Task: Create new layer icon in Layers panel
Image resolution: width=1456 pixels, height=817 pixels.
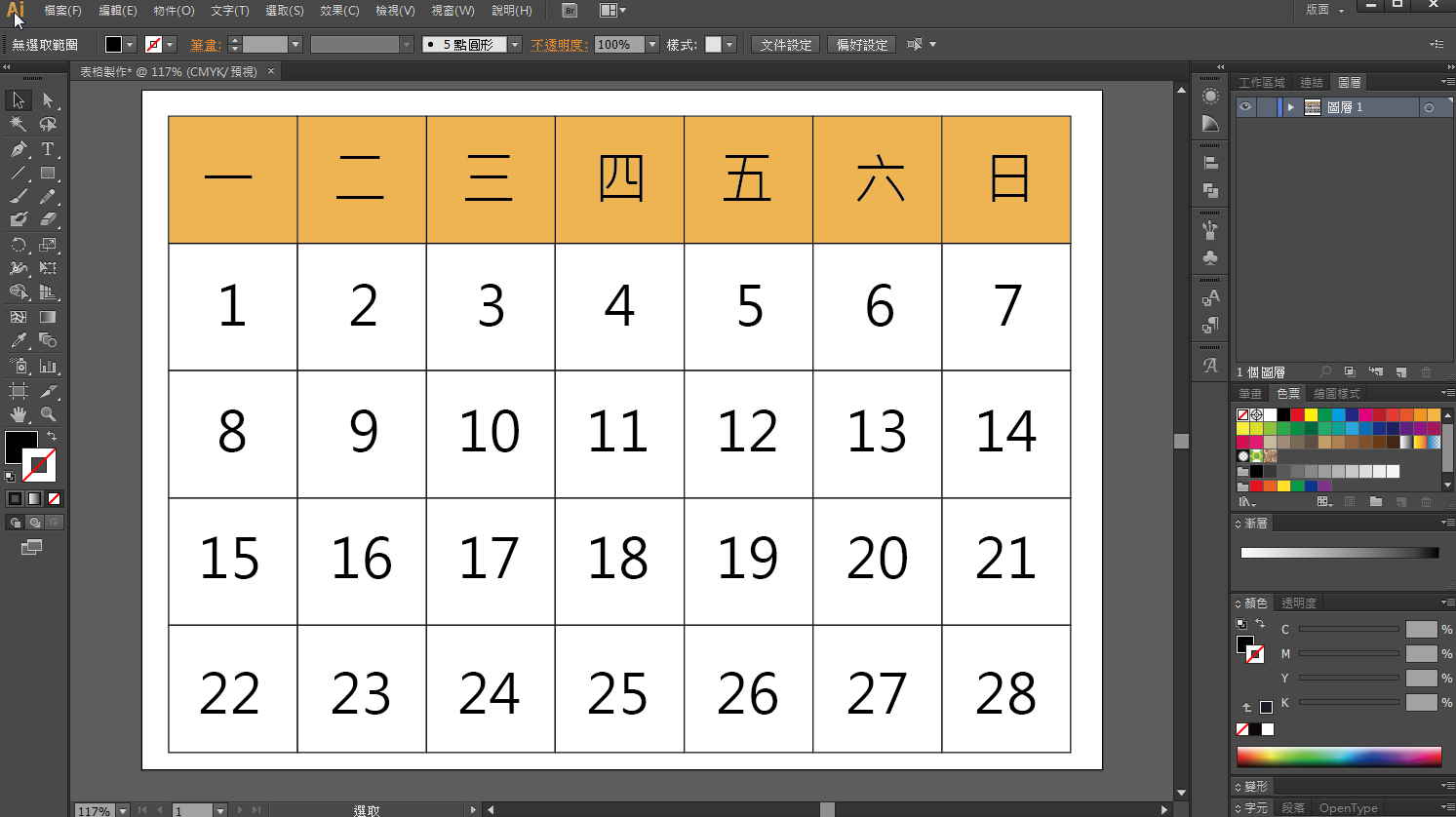Action: point(1400,372)
